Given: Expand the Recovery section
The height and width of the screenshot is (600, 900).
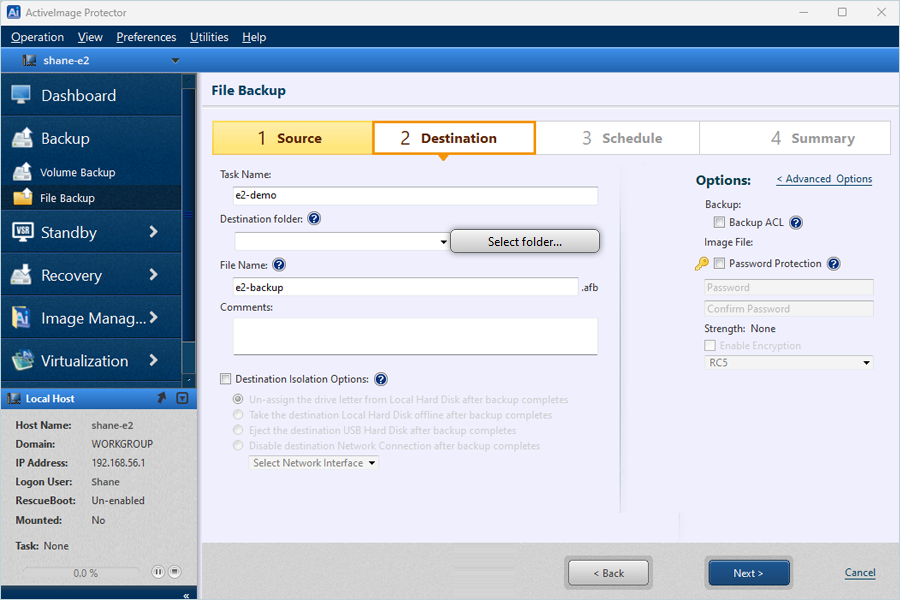Looking at the screenshot, I should point(153,274).
